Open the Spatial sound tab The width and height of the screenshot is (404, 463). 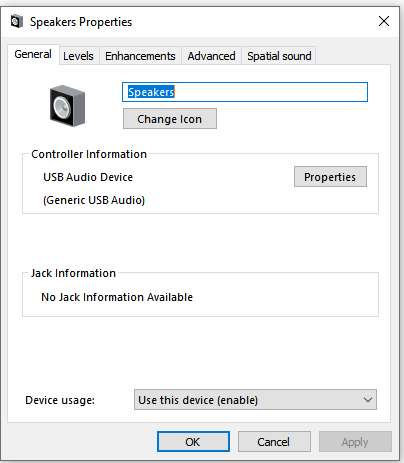[x=279, y=56]
